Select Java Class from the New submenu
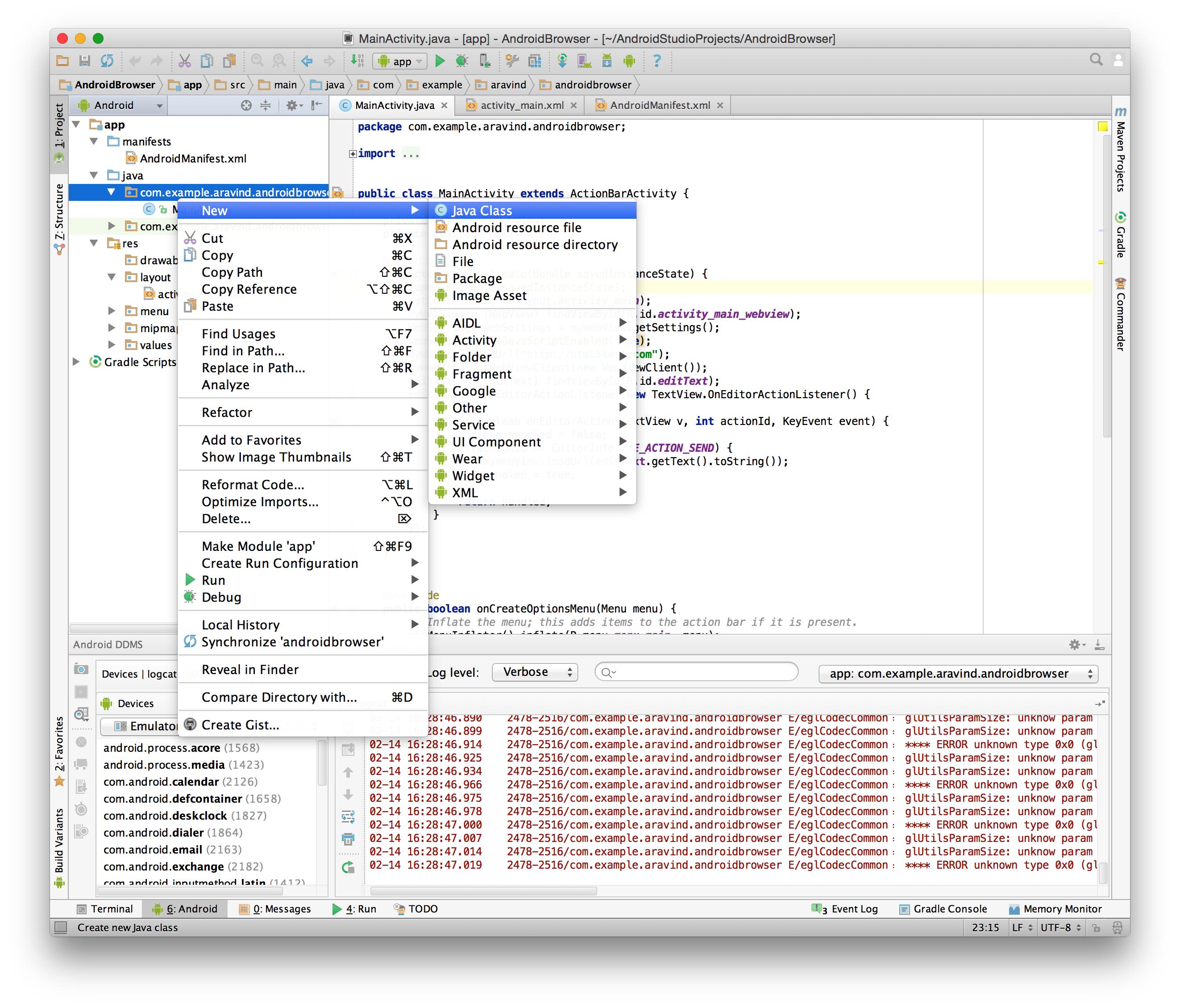The height and width of the screenshot is (1008, 1180). (481, 211)
